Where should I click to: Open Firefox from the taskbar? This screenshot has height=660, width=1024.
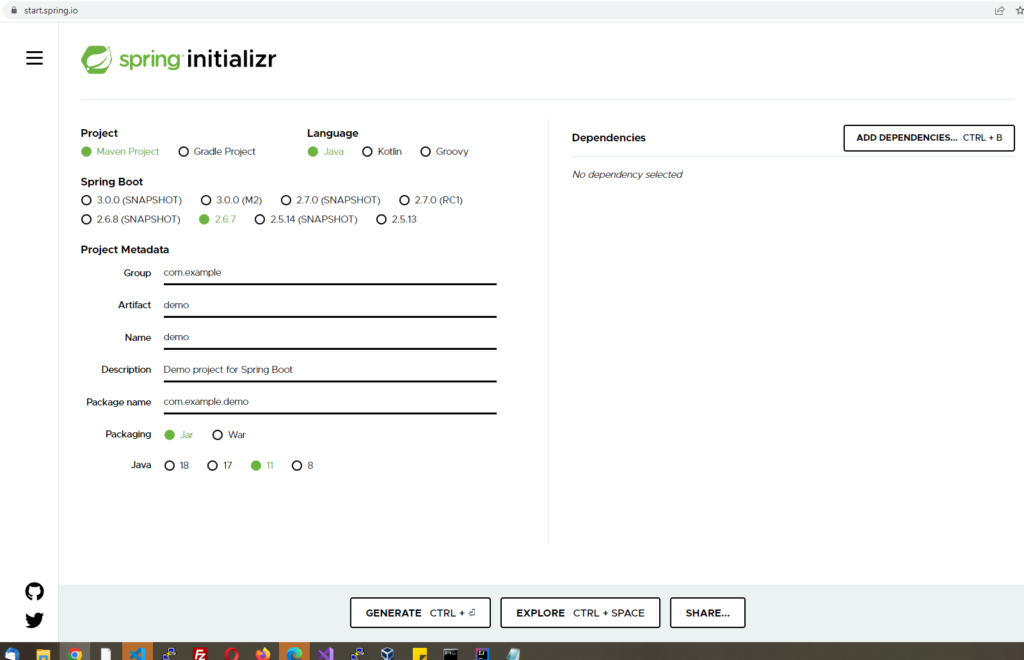coord(263,654)
